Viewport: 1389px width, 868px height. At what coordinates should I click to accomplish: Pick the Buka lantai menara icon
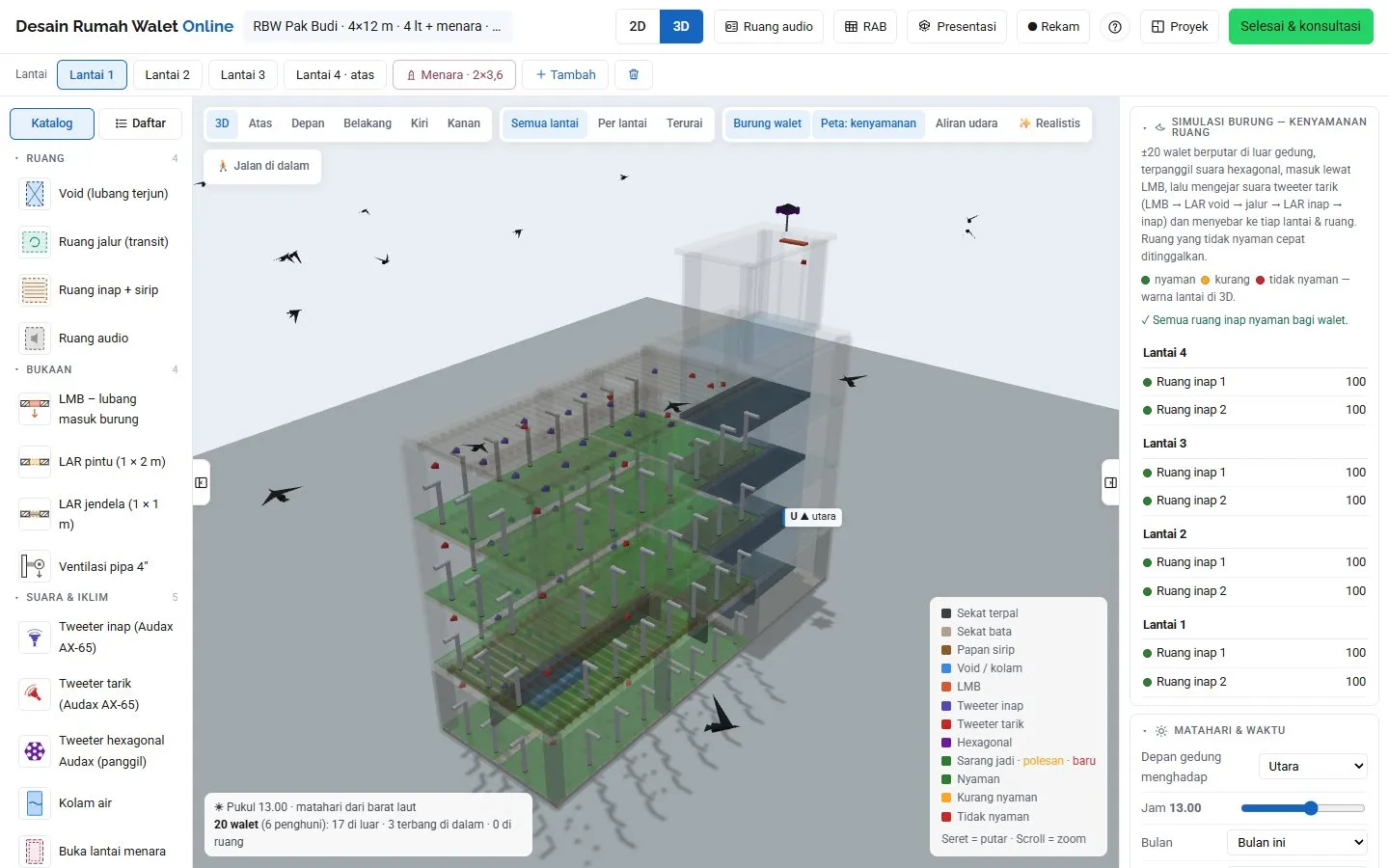pos(35,852)
